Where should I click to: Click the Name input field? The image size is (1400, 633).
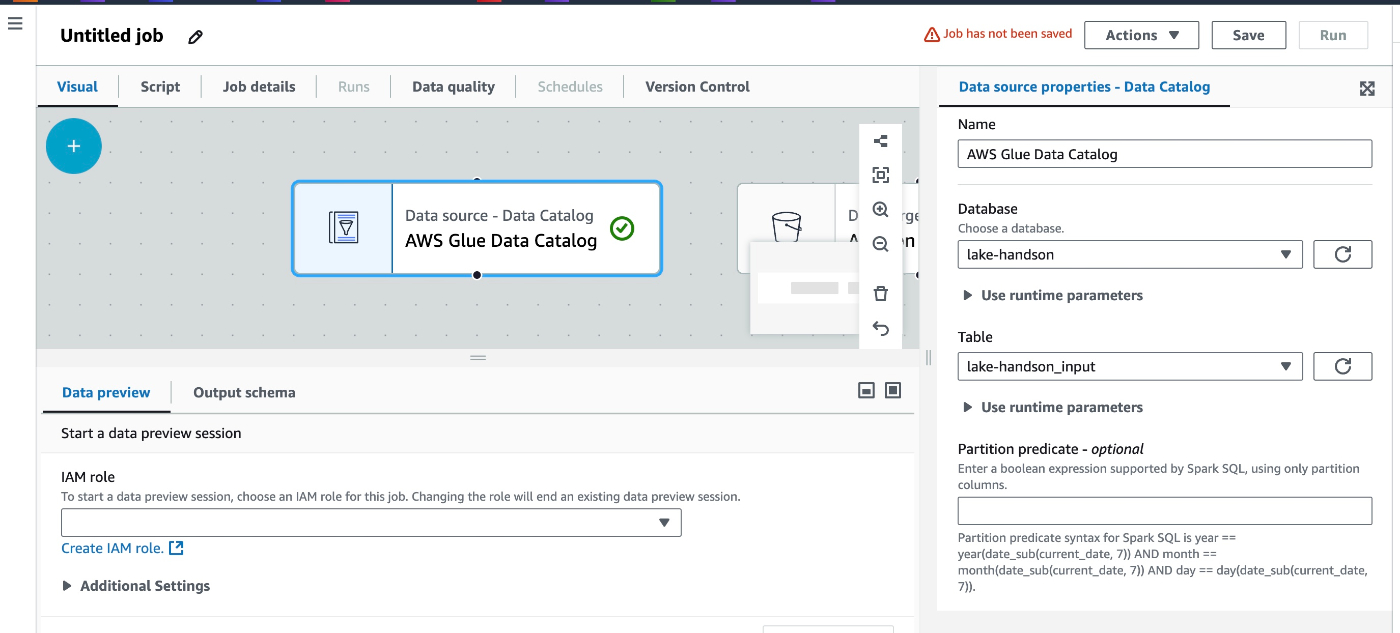(1165, 154)
